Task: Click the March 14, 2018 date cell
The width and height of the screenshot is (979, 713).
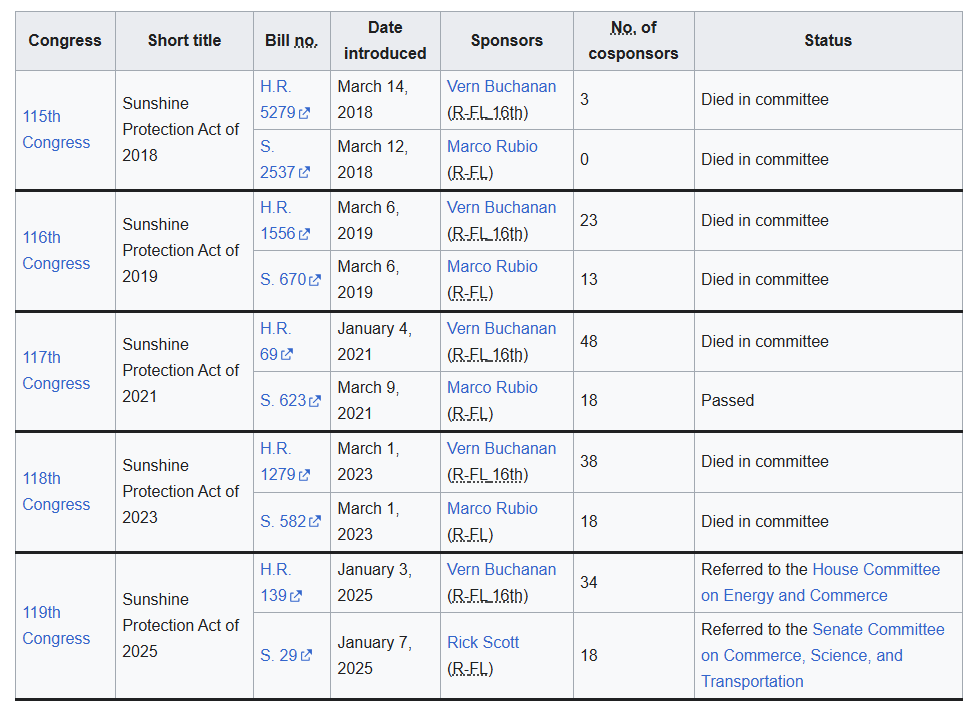Action: click(385, 100)
